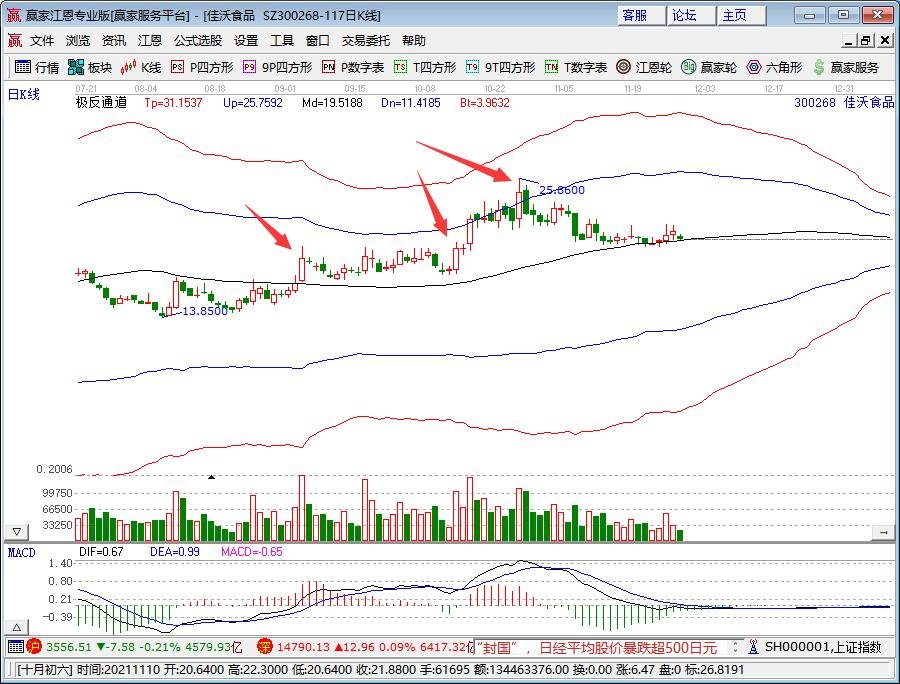Open the 赢家服务 dollar icon

[x=819, y=67]
